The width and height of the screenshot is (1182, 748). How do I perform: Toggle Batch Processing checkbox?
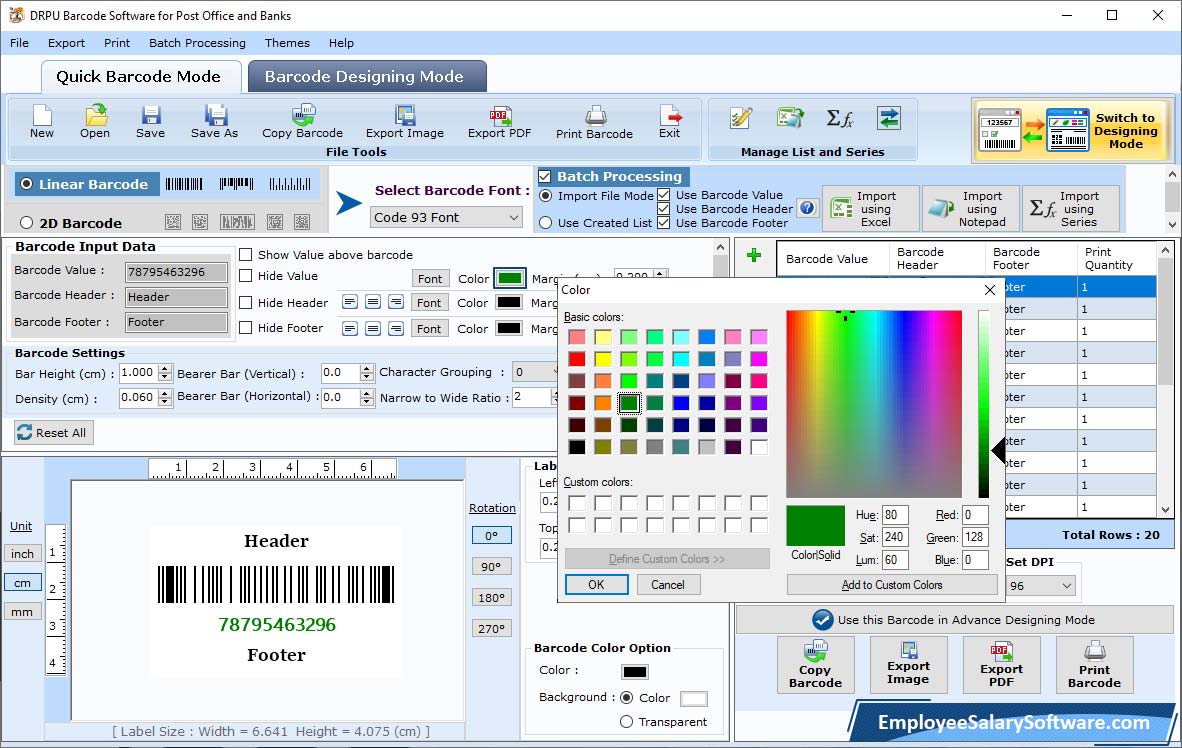point(545,176)
